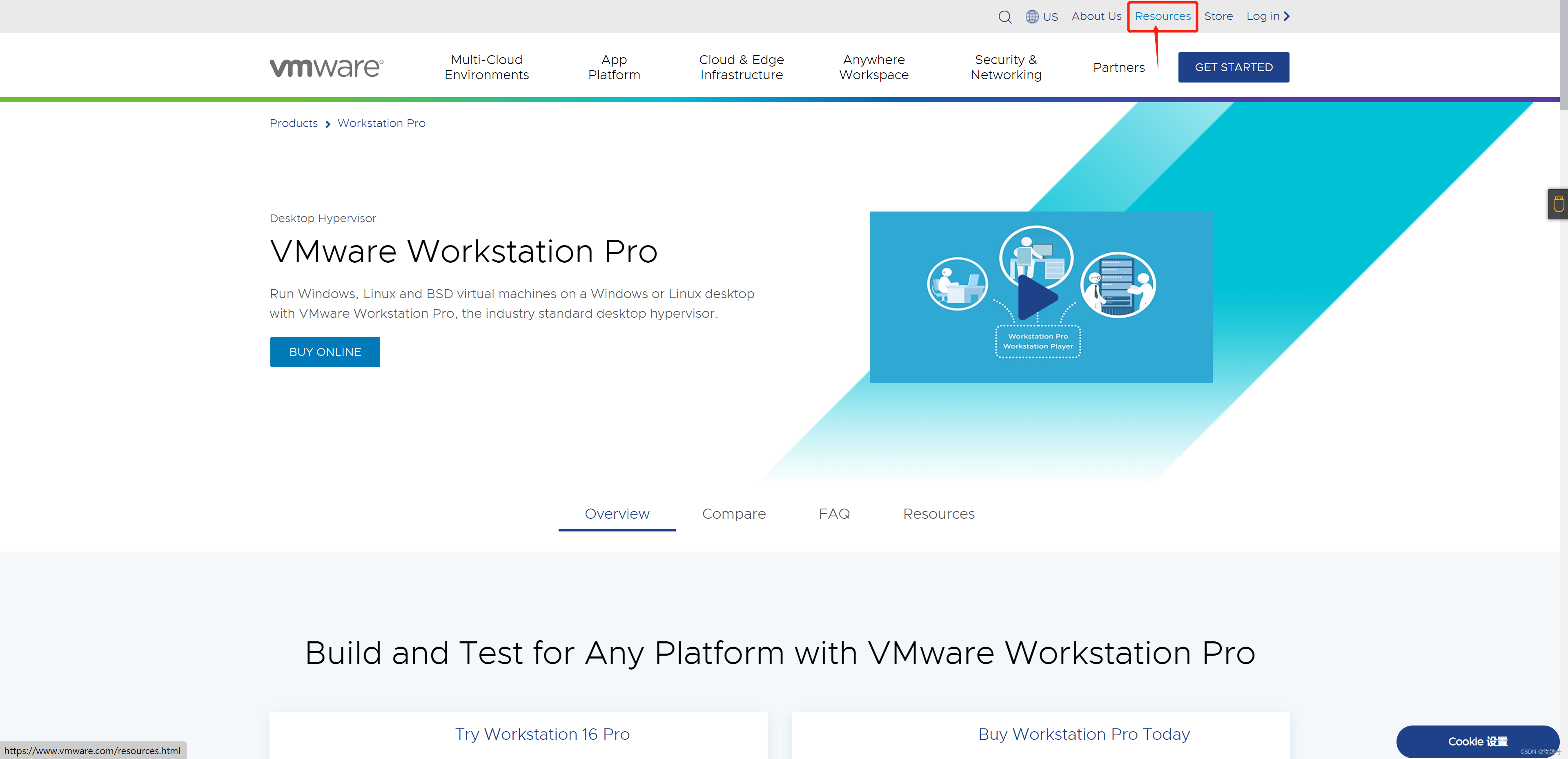Image resolution: width=1568 pixels, height=759 pixels.
Task: Click the GET STARTED button
Action: click(x=1233, y=67)
